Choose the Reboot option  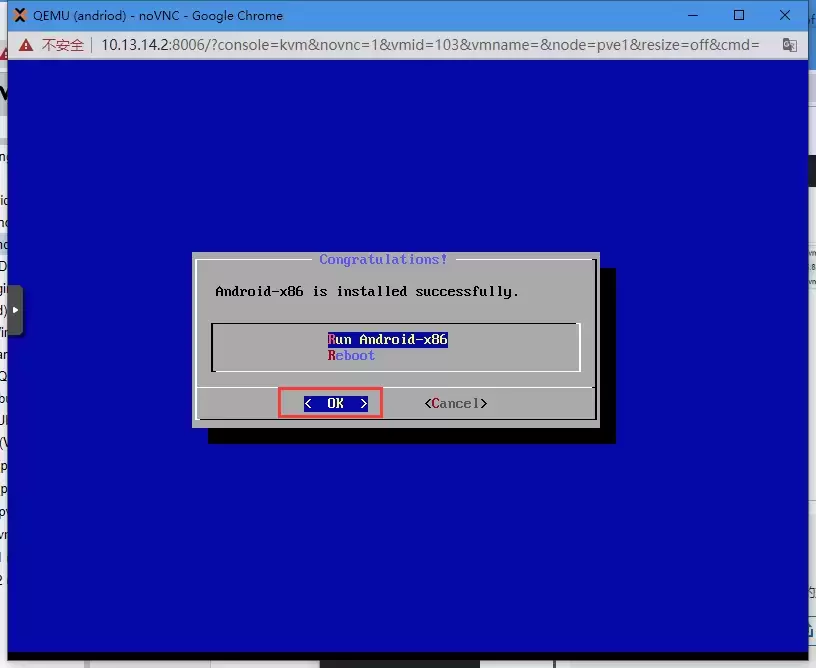[x=351, y=356]
